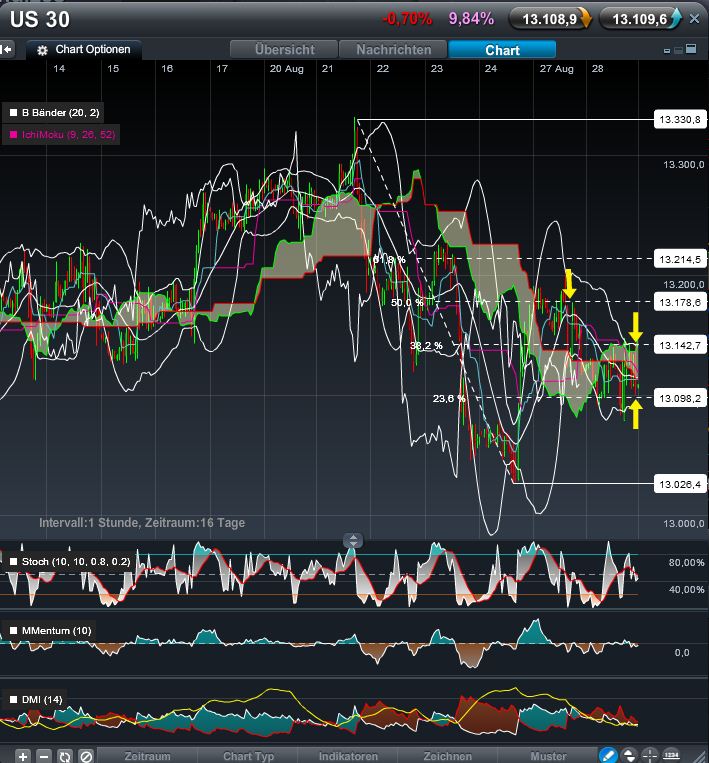Select the Chart tab
The width and height of the screenshot is (709, 763).
tap(502, 50)
